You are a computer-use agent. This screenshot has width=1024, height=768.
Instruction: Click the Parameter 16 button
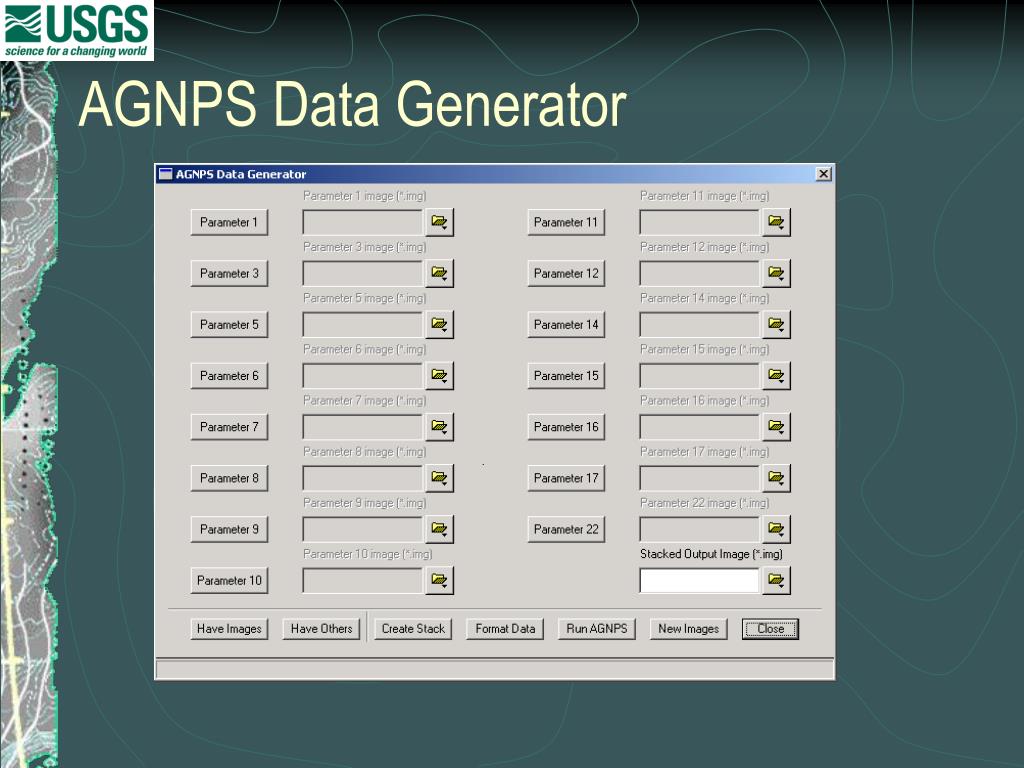[x=566, y=426]
